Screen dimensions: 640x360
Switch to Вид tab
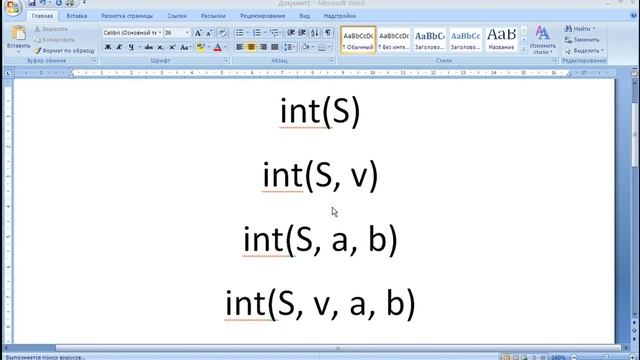304,16
